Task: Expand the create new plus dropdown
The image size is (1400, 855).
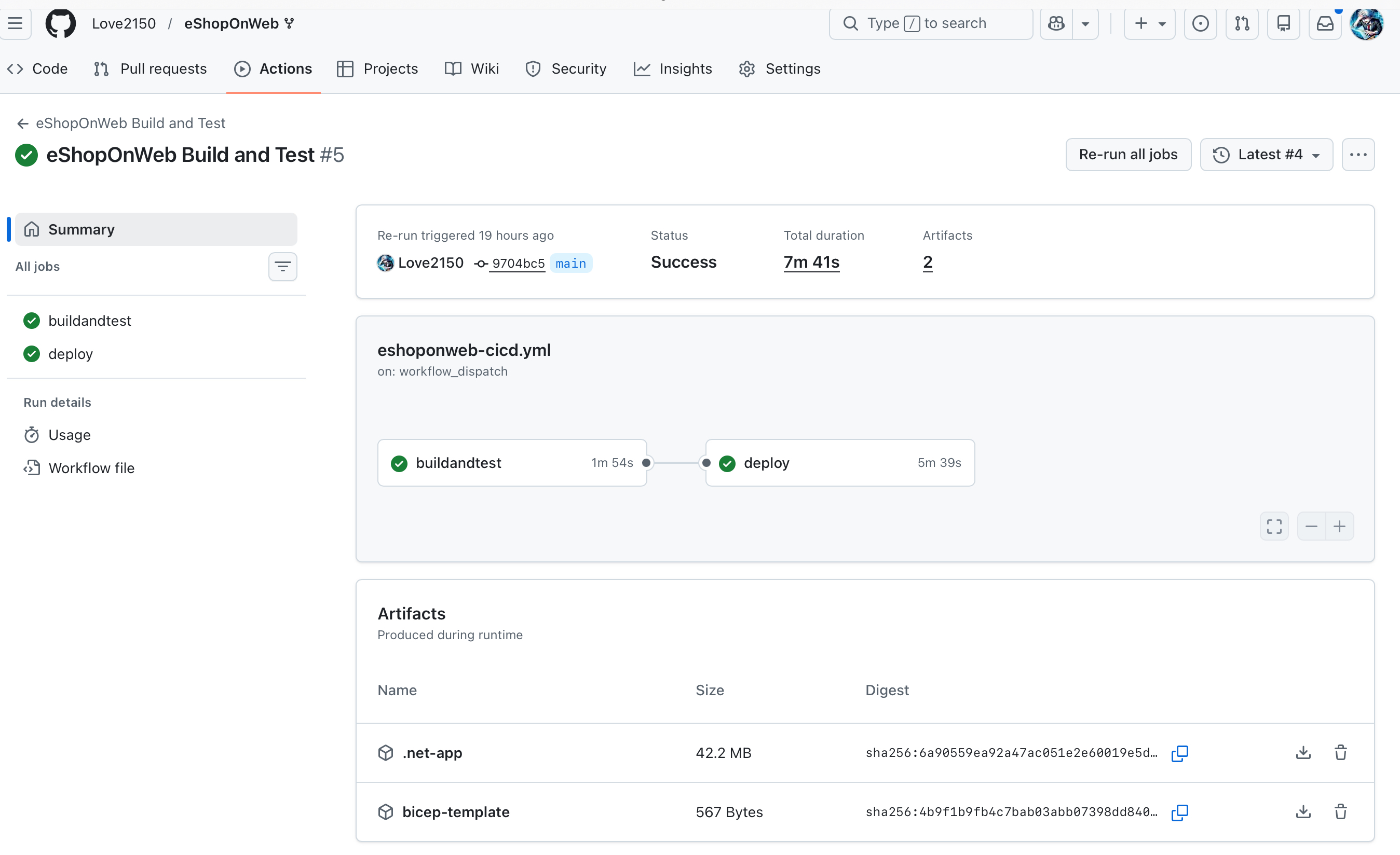Action: pyautogui.click(x=1149, y=23)
